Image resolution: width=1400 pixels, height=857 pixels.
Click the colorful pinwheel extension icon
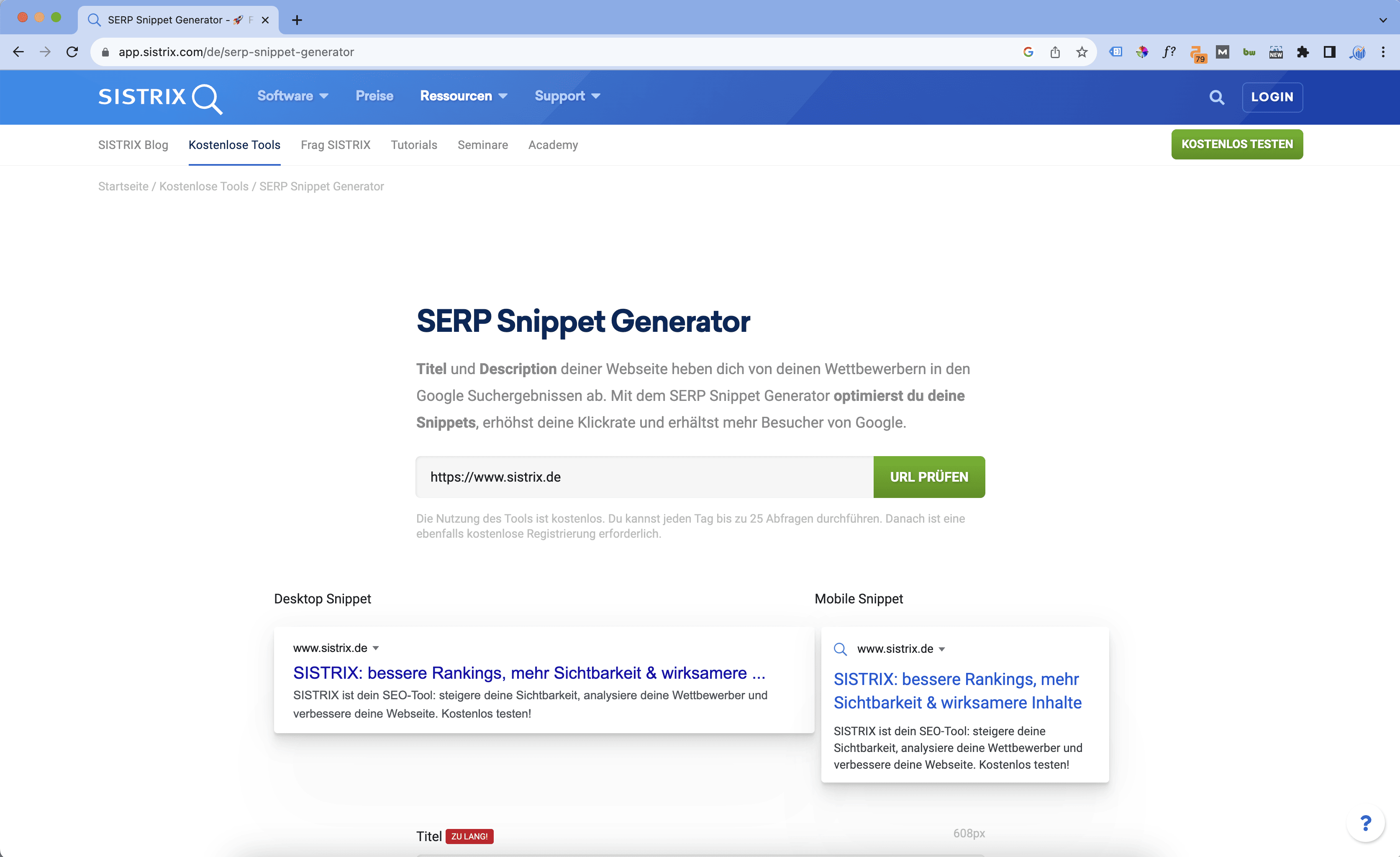[x=1142, y=52]
